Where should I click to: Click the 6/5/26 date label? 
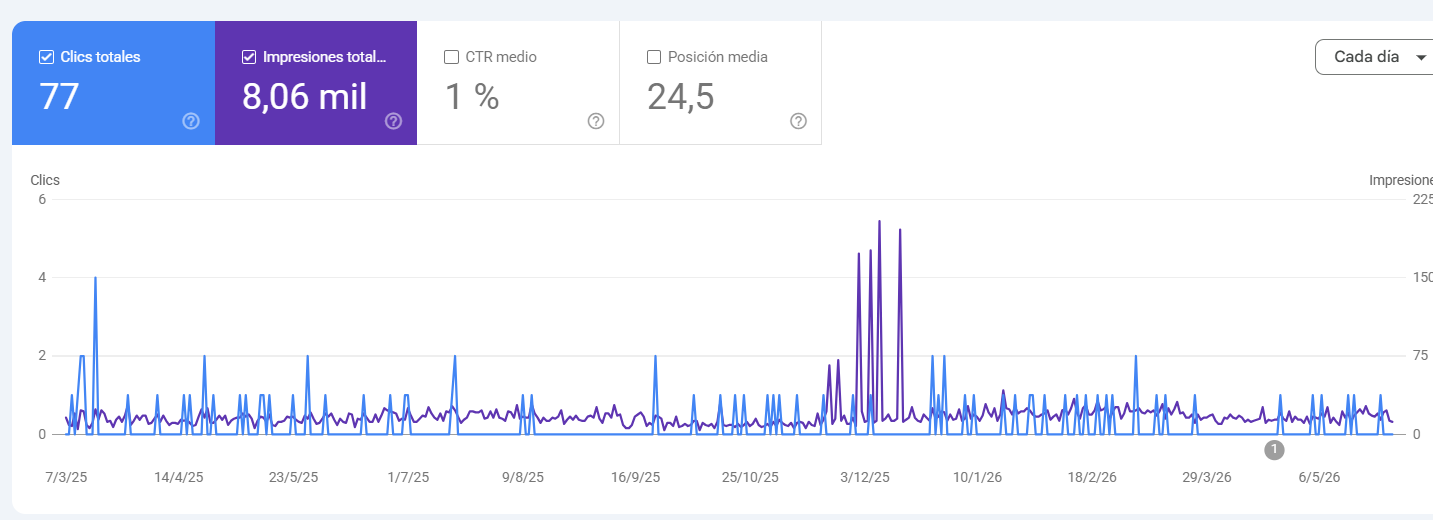tap(1319, 477)
